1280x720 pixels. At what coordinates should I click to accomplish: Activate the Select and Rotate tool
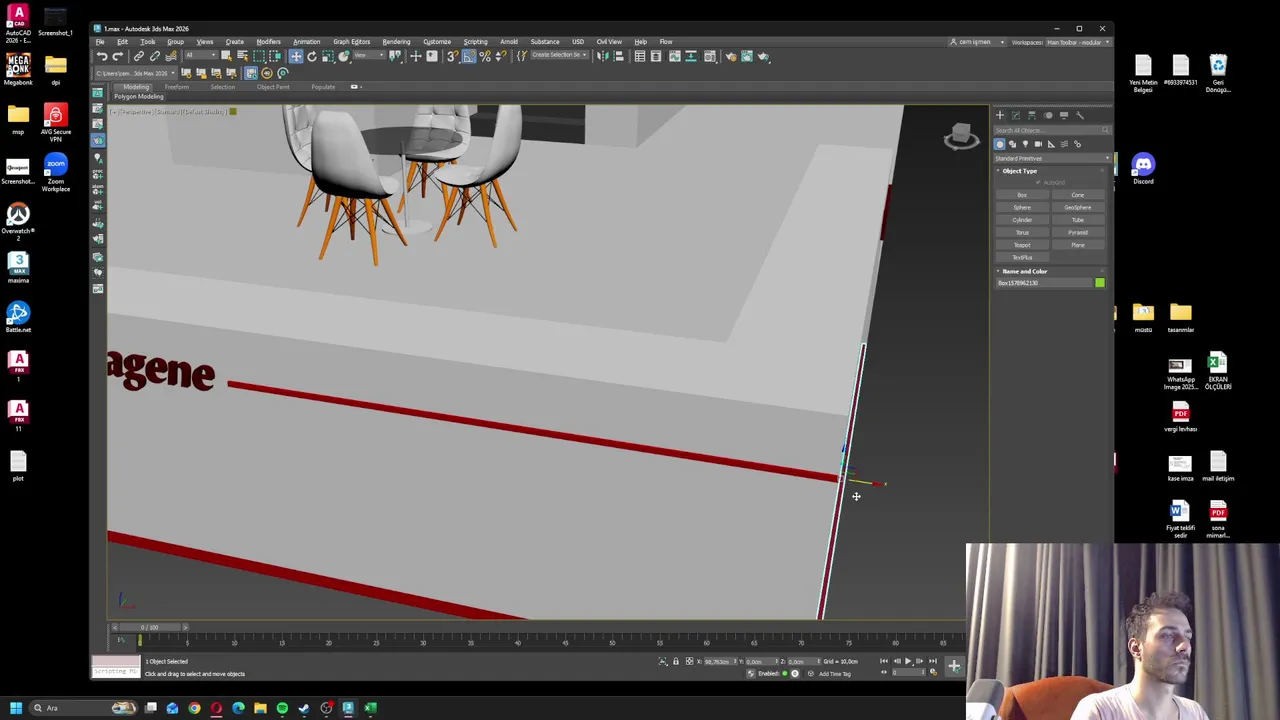pos(312,56)
